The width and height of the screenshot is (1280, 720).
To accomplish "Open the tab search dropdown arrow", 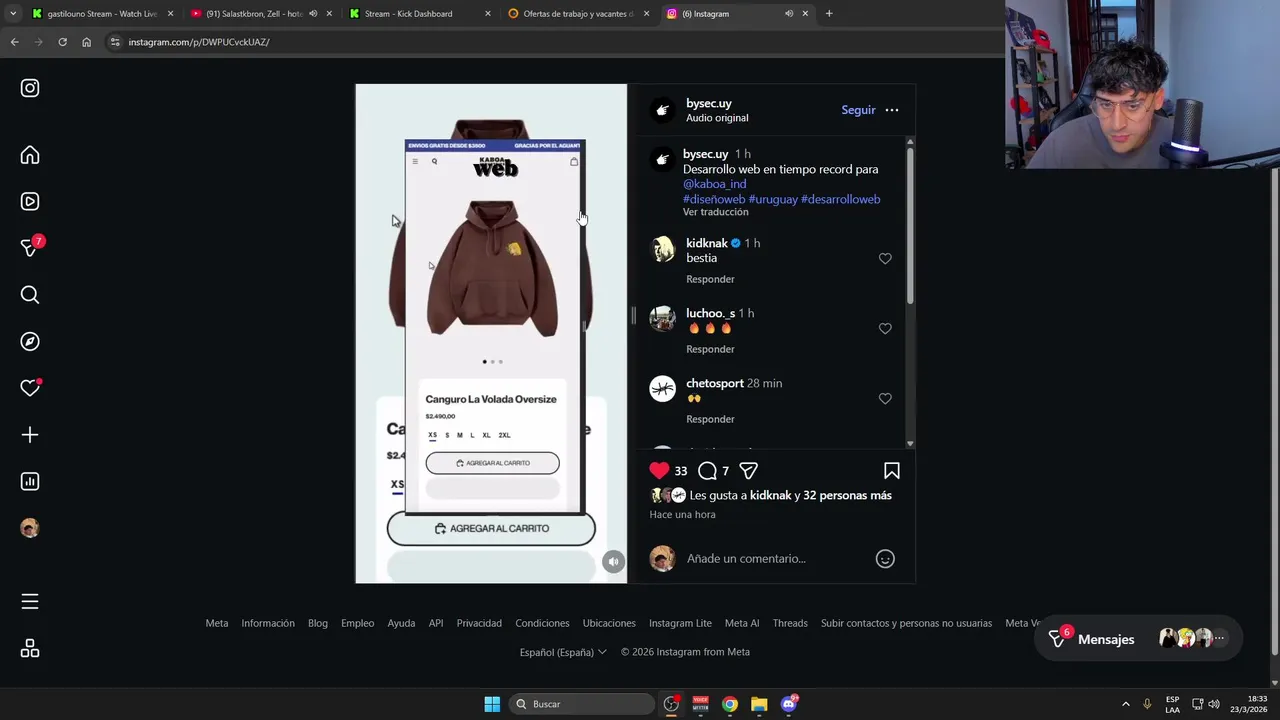I will coord(12,14).
